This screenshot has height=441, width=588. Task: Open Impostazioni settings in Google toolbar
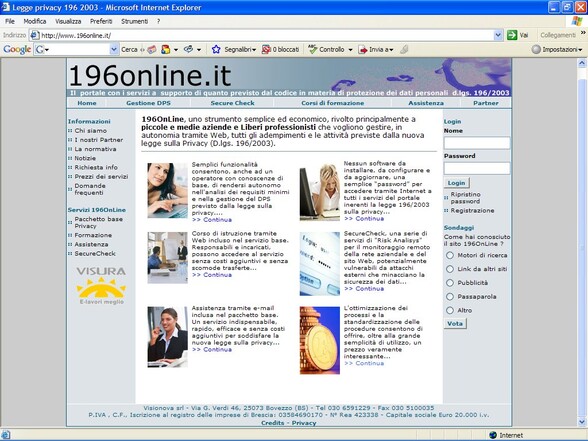(556, 49)
